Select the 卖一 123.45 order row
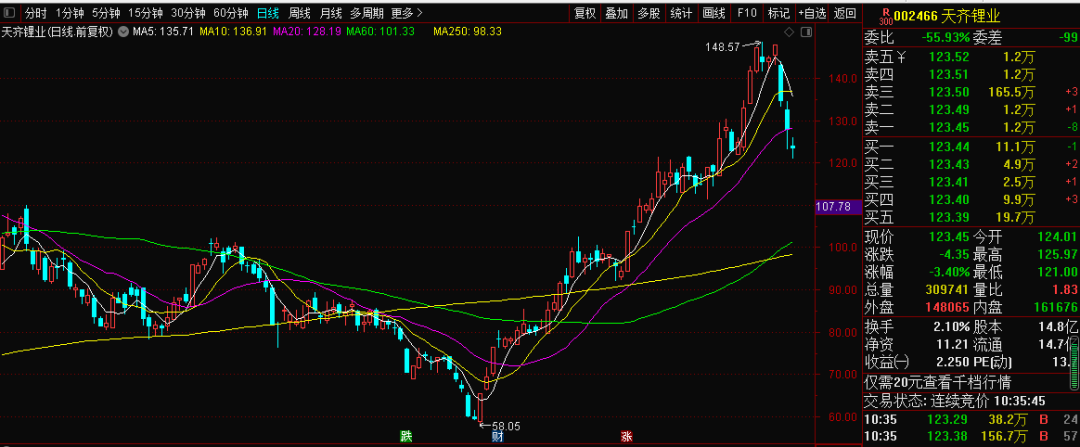Viewport: 1080px width, 447px height. coord(971,127)
